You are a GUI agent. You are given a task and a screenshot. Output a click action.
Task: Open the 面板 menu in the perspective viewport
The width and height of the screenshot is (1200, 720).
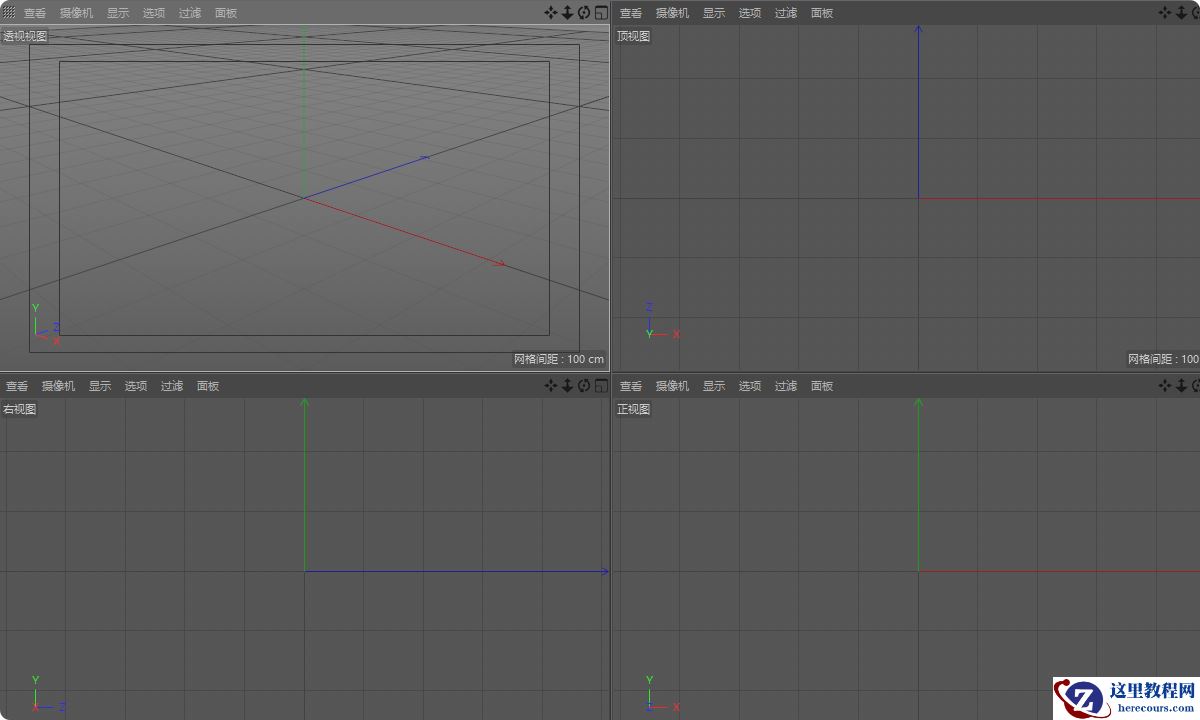point(226,13)
